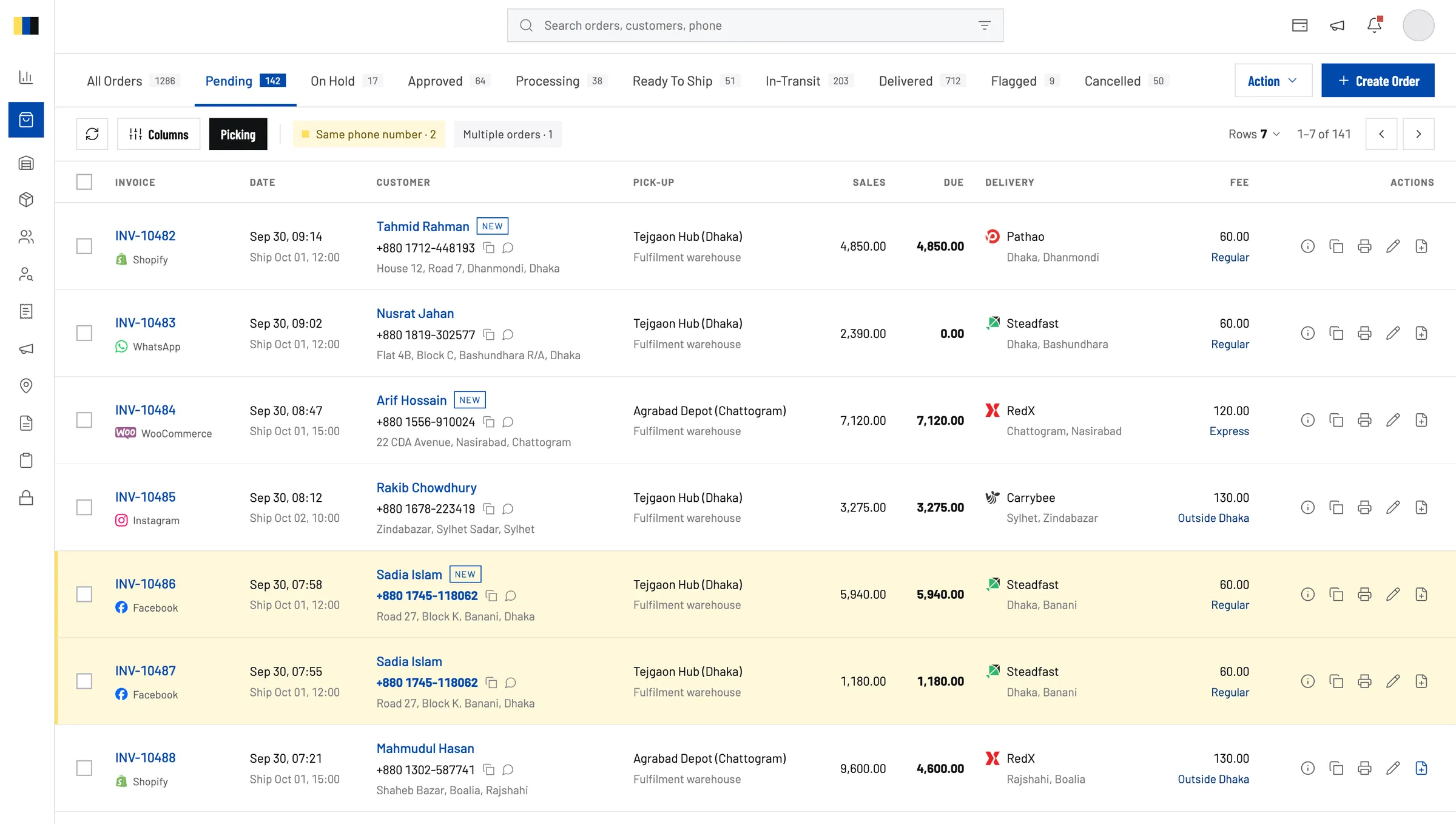Go to the next page with right chevron

(x=1418, y=134)
